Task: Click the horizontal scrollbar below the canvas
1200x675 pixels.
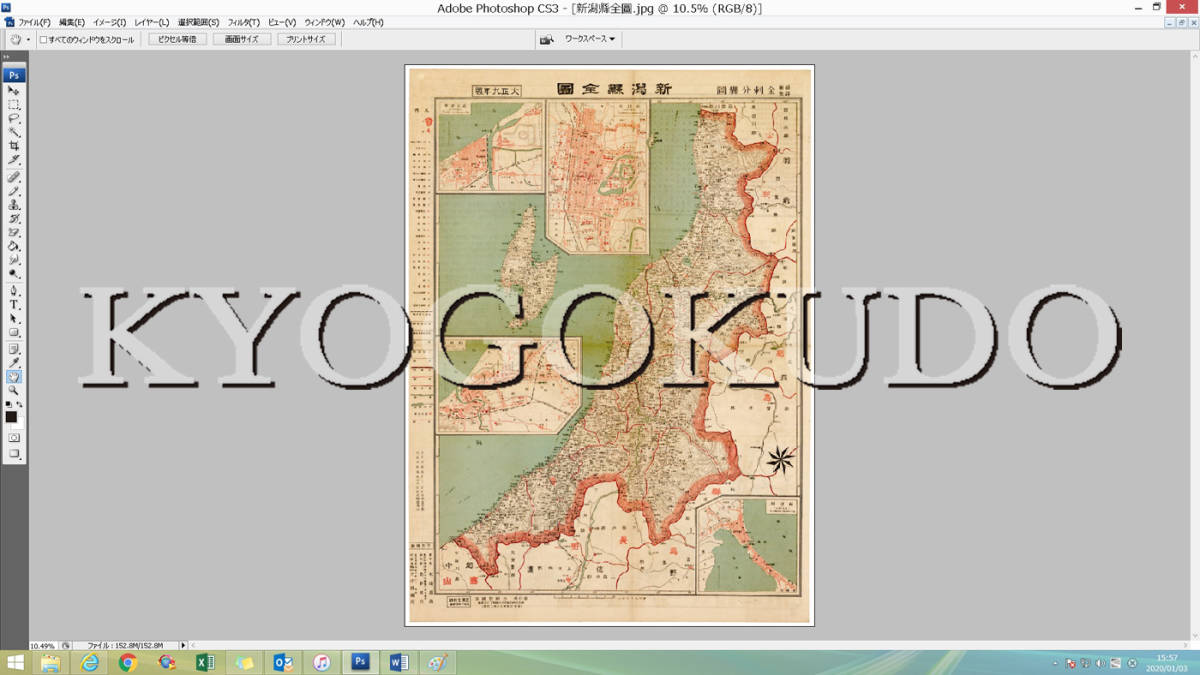Action: (689, 646)
